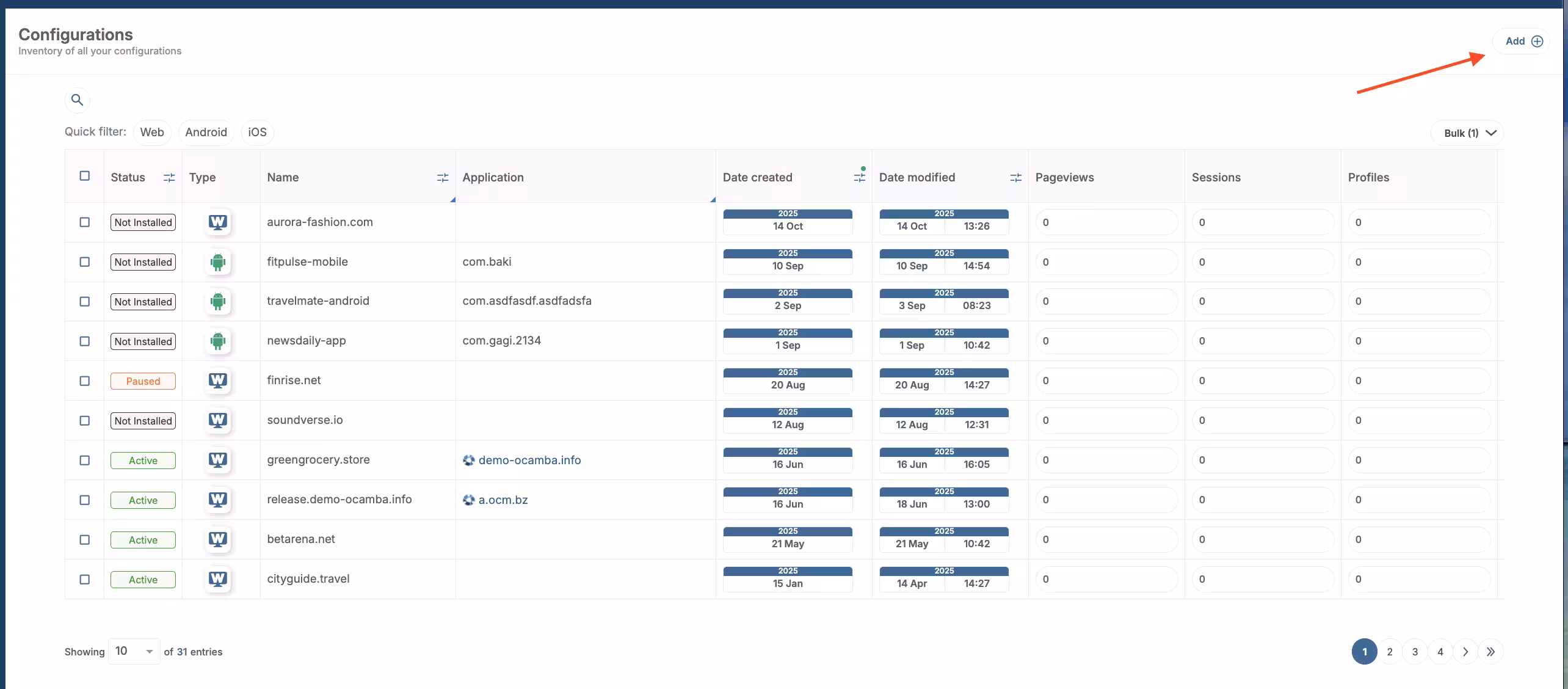Open the entries-per-page dropdown showing 10
The width and height of the screenshot is (1568, 689).
coord(134,651)
